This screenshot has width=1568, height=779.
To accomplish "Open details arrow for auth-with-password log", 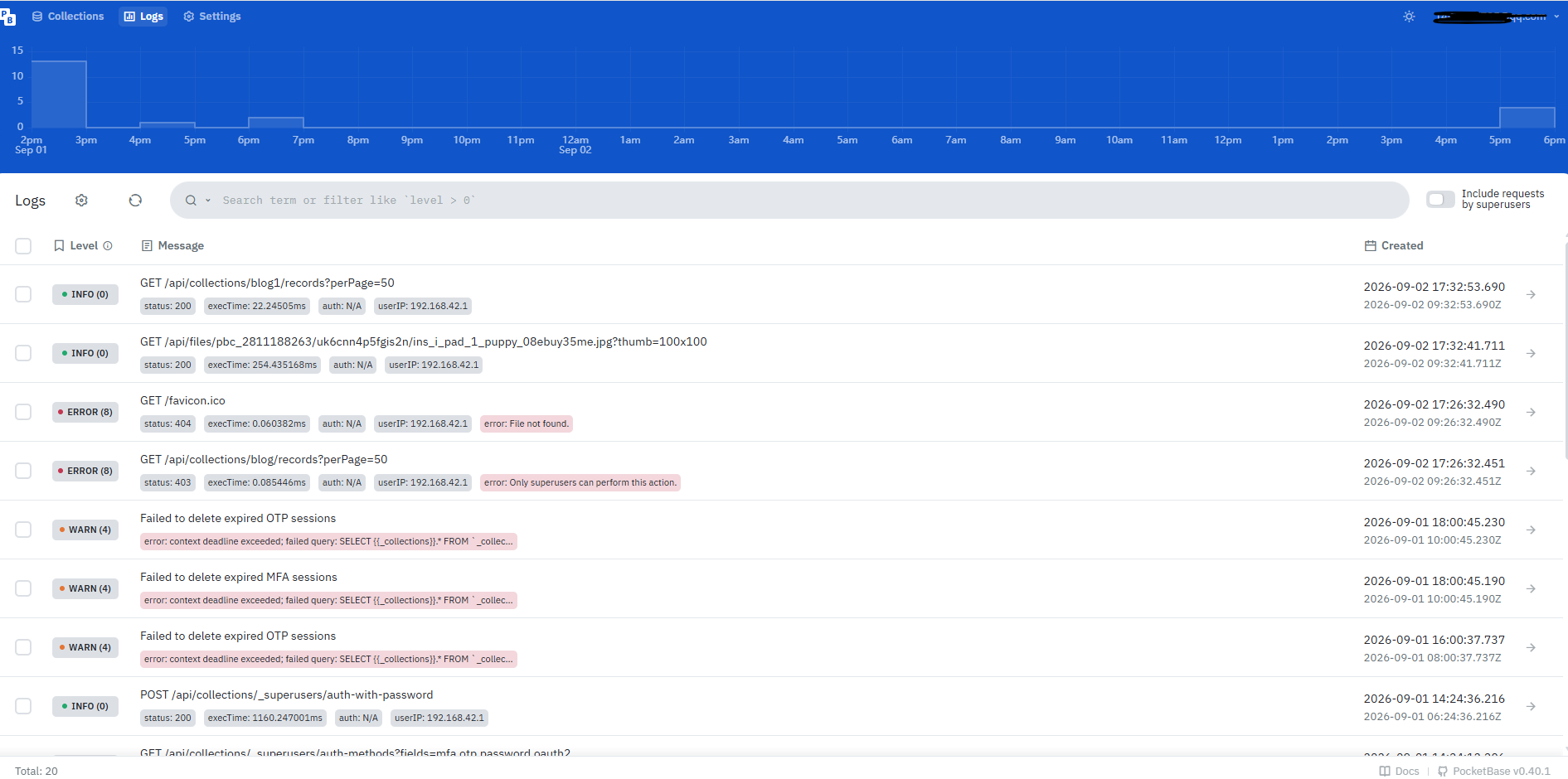I will point(1531,707).
